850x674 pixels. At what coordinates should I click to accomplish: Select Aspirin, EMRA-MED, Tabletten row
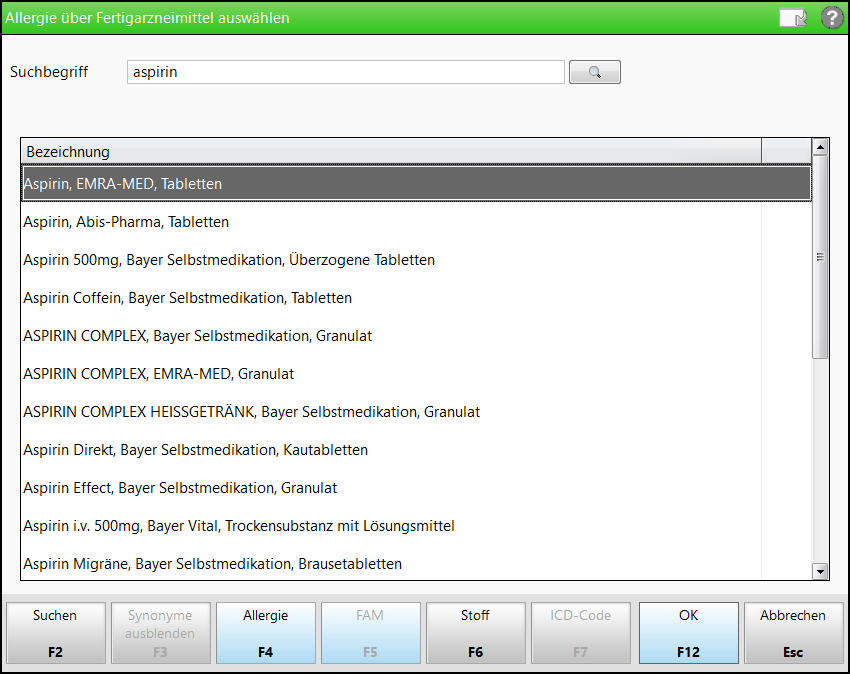(x=416, y=184)
